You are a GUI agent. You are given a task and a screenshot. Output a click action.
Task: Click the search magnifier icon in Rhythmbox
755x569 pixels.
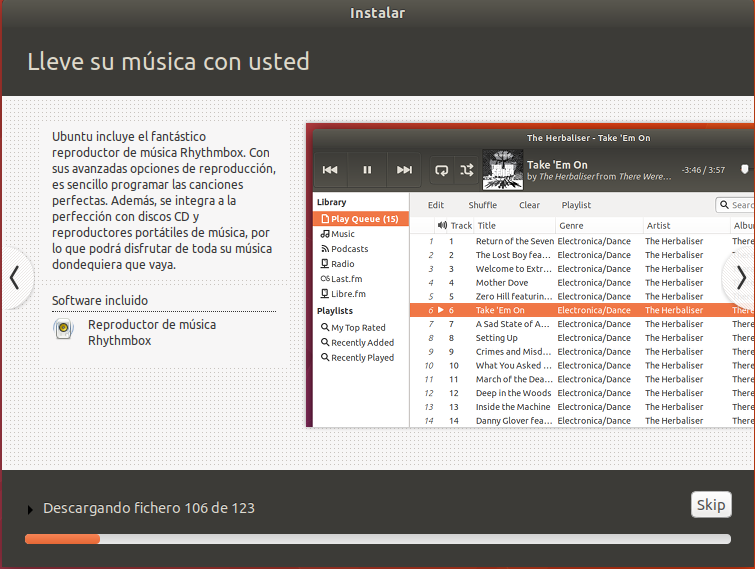click(724, 205)
